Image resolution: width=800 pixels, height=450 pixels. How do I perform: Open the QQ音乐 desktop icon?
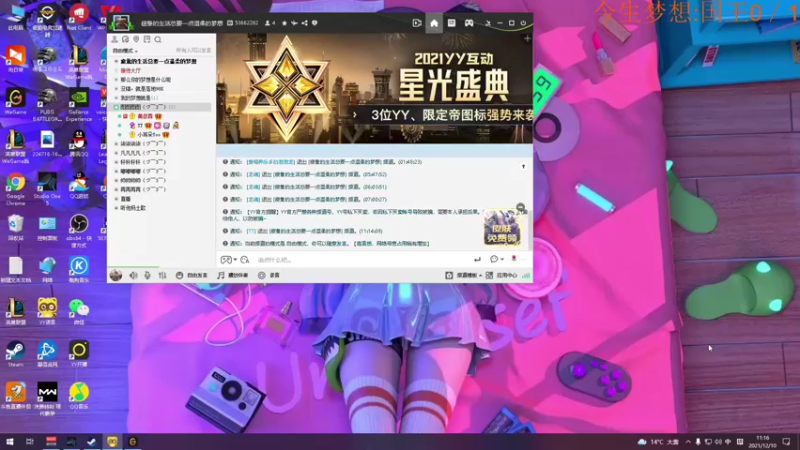pyautogui.click(x=79, y=396)
